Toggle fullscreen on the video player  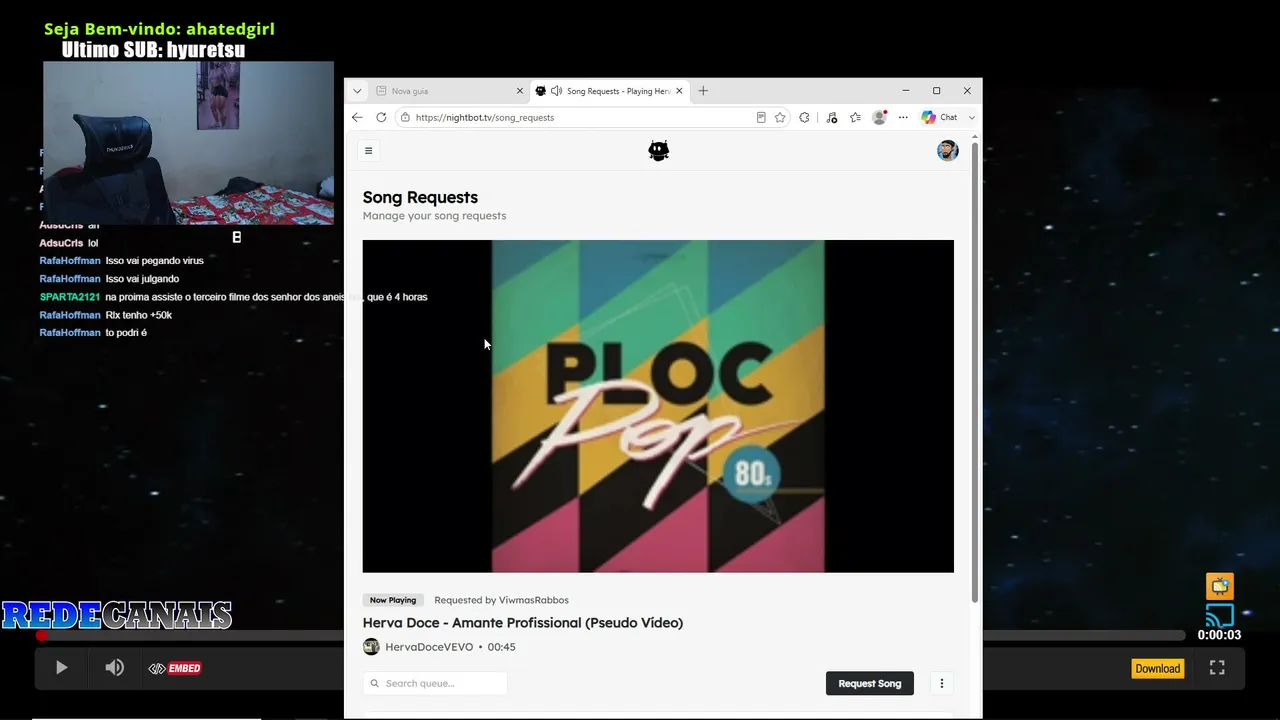coord(1217,668)
